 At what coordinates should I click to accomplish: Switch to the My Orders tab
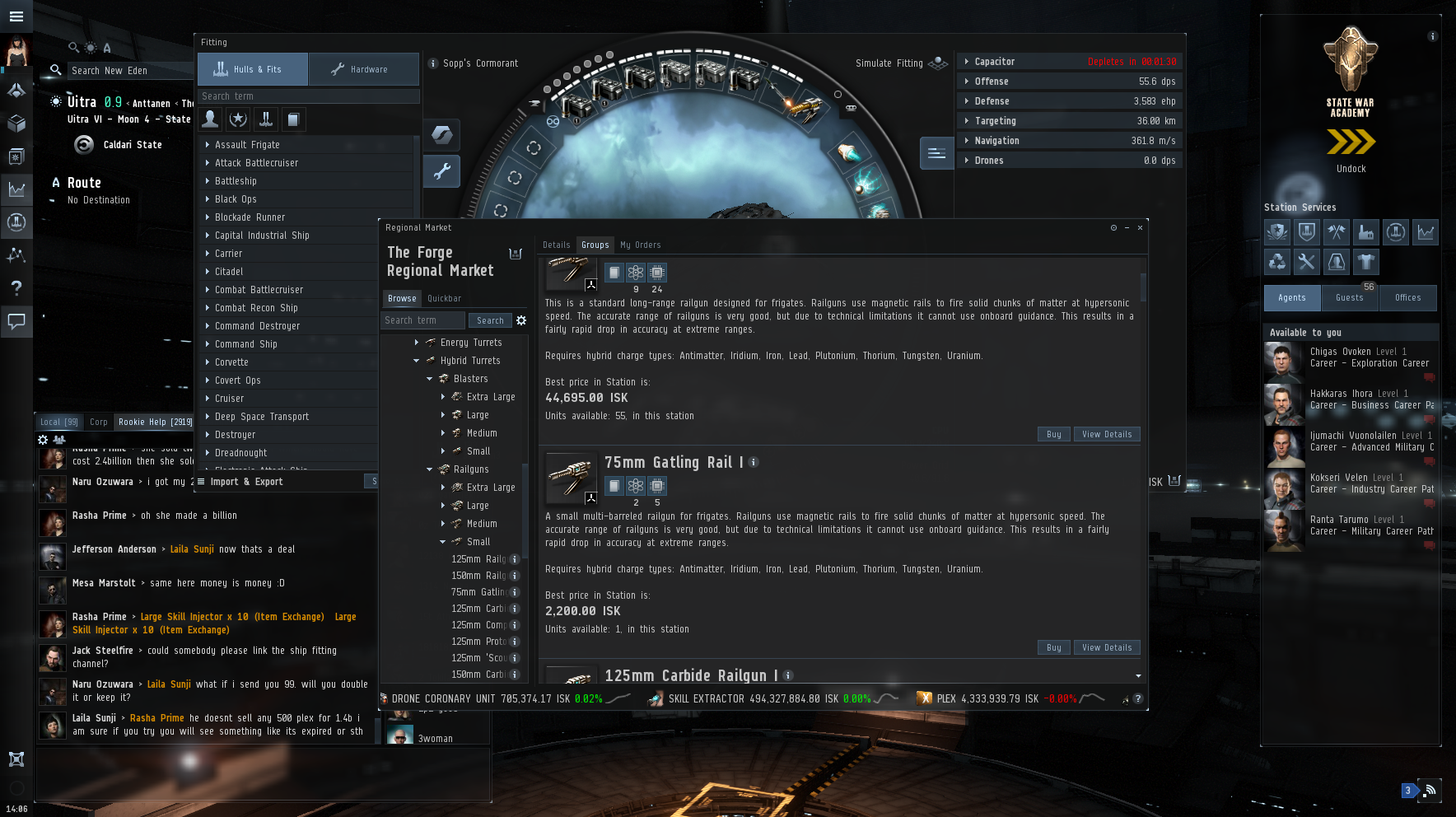click(640, 245)
